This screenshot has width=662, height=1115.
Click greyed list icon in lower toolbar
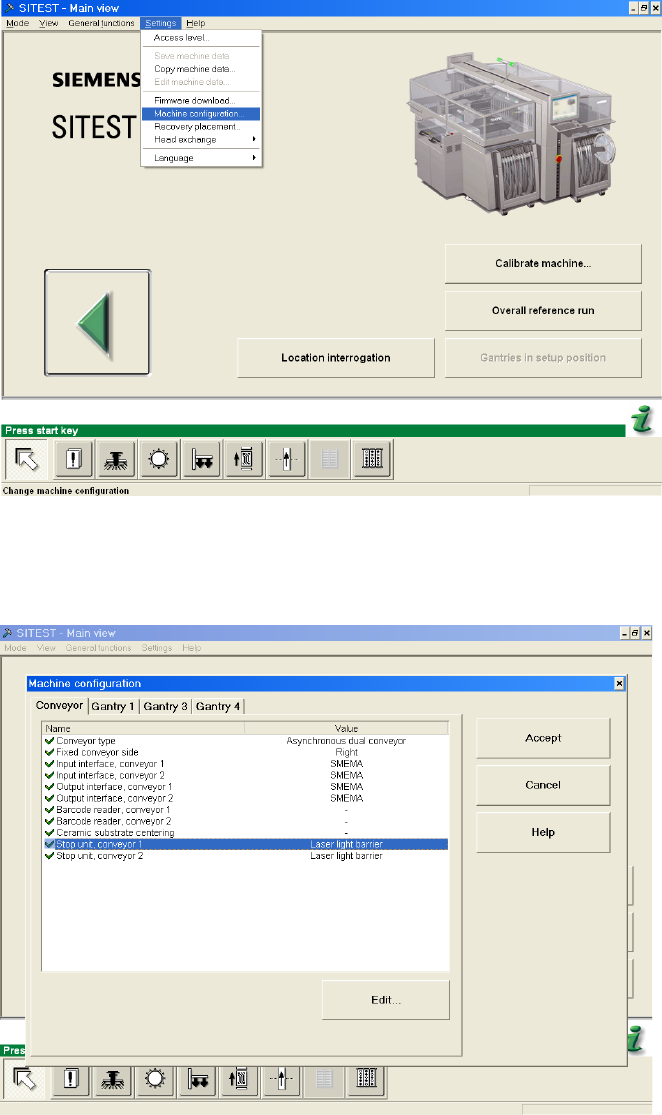(x=324, y=1079)
